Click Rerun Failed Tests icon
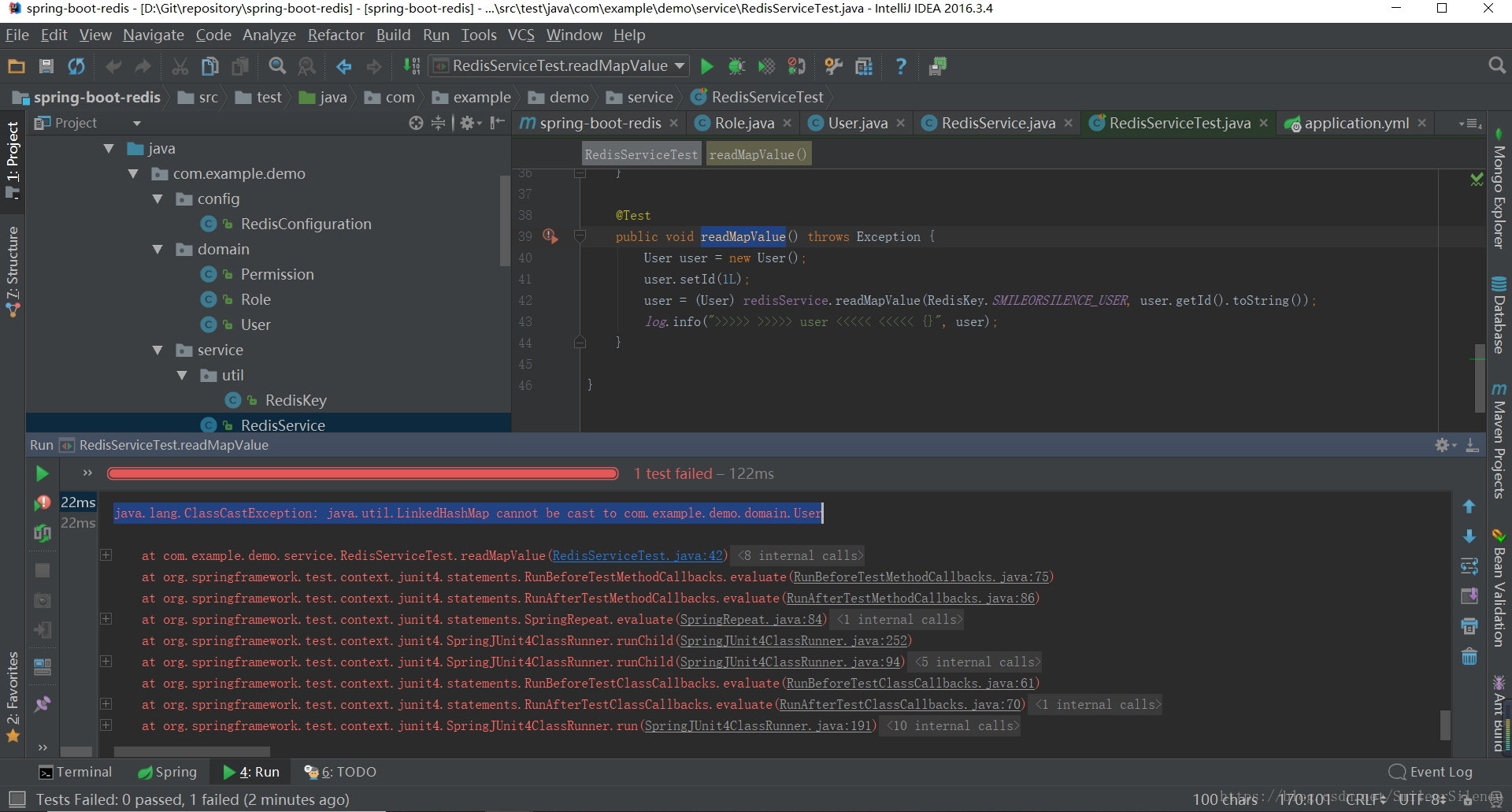 [43, 503]
